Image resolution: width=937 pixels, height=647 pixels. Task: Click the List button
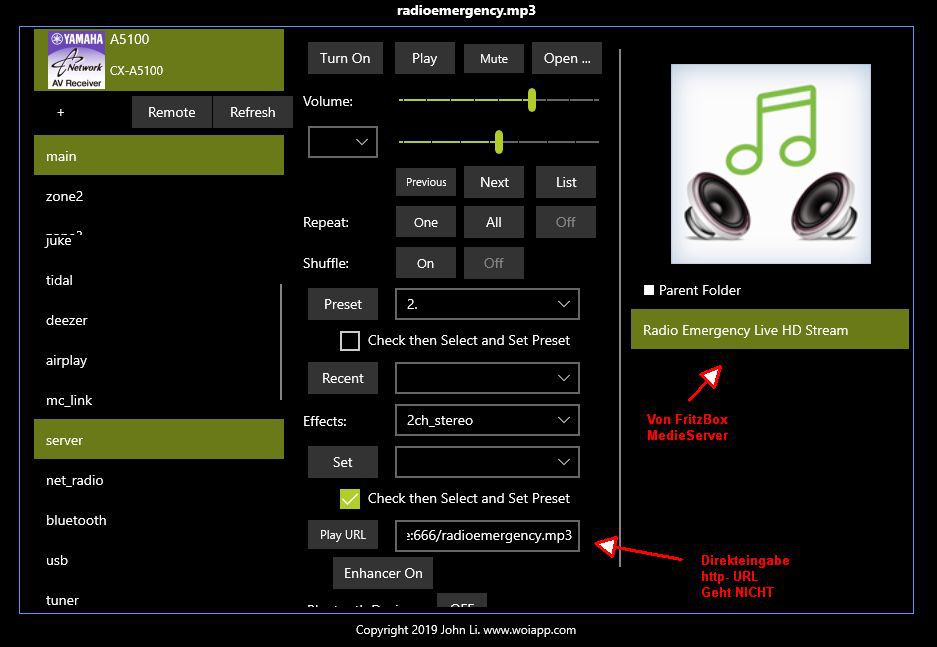point(565,182)
